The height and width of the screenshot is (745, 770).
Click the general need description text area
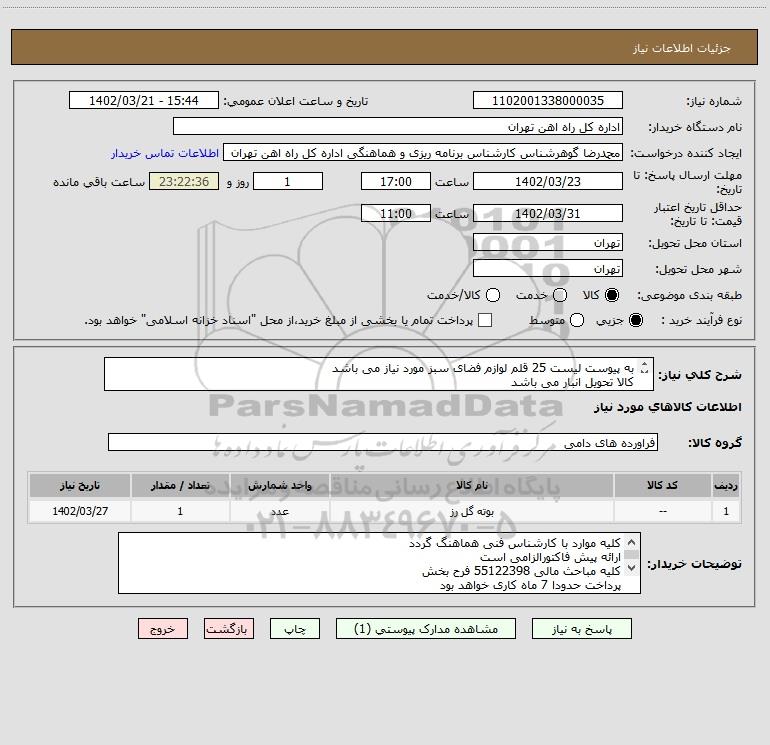379,374
